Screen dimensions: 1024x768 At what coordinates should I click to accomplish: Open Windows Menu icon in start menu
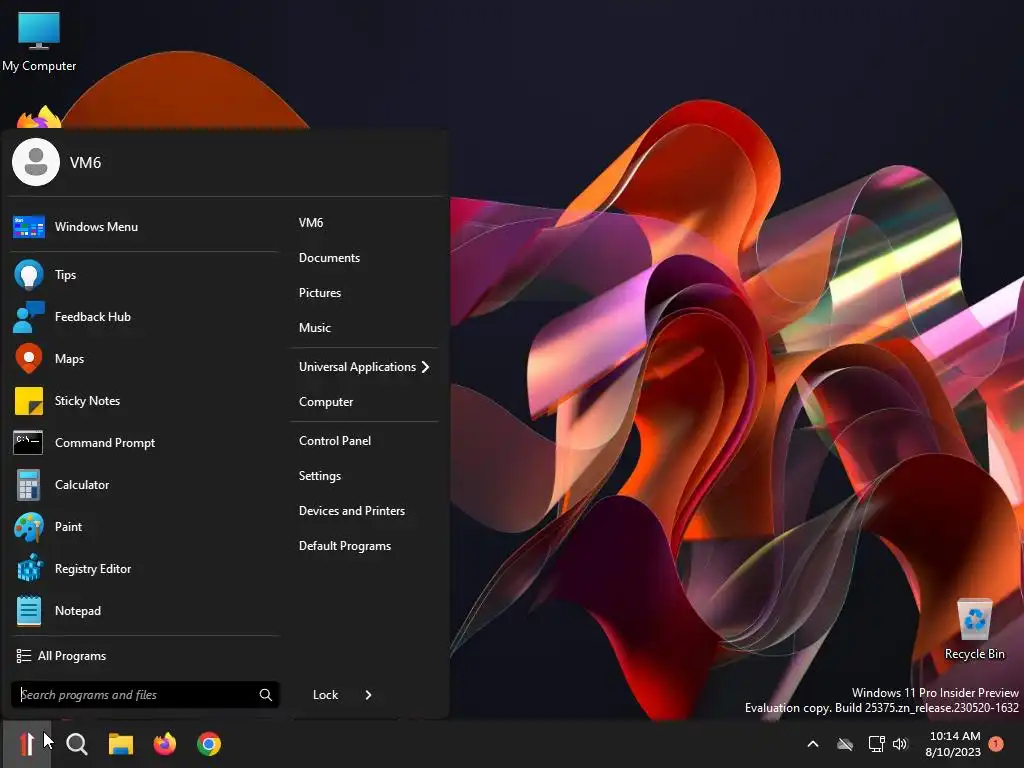[x=29, y=227]
